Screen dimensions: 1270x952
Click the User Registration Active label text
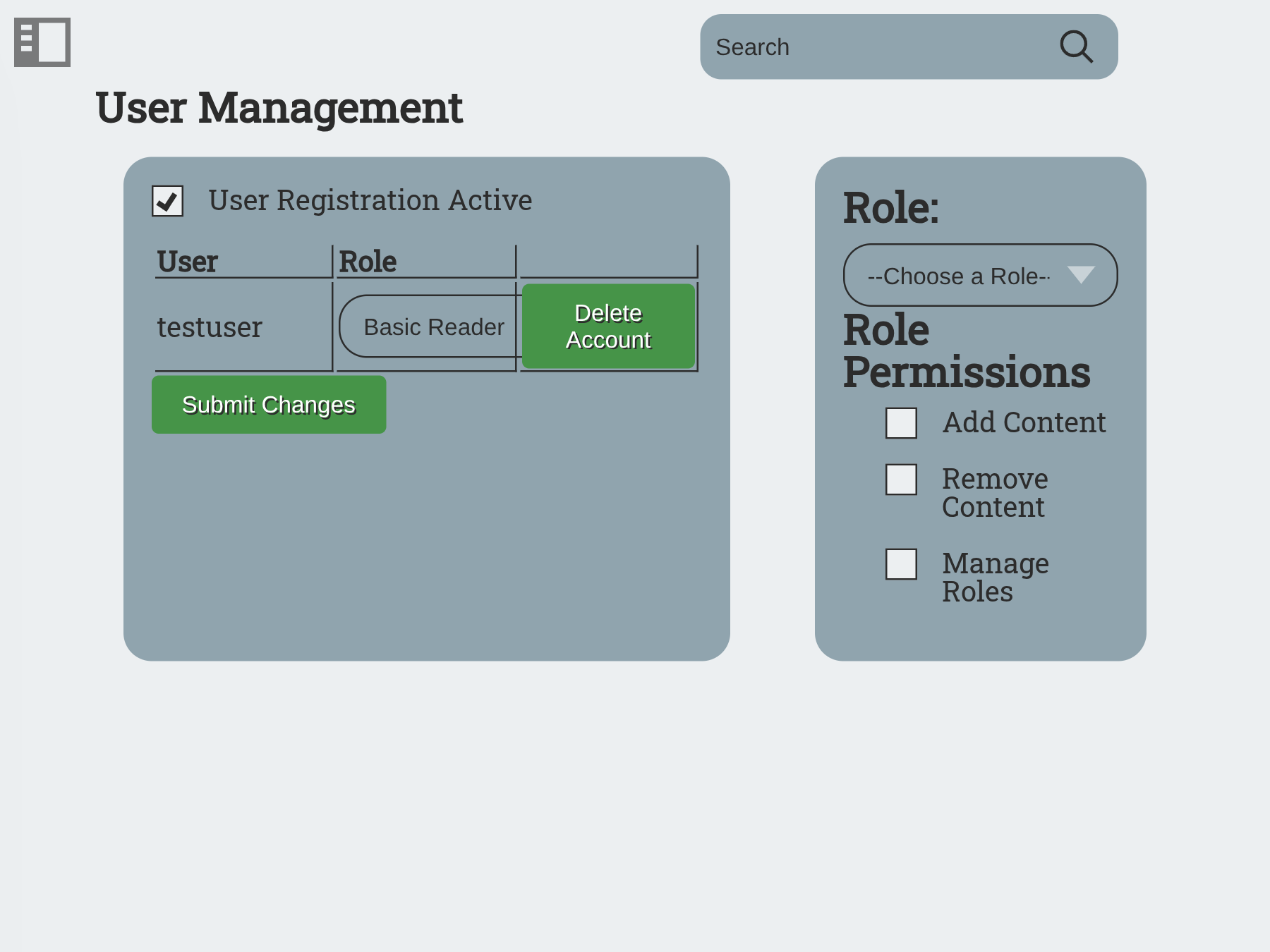(x=370, y=201)
